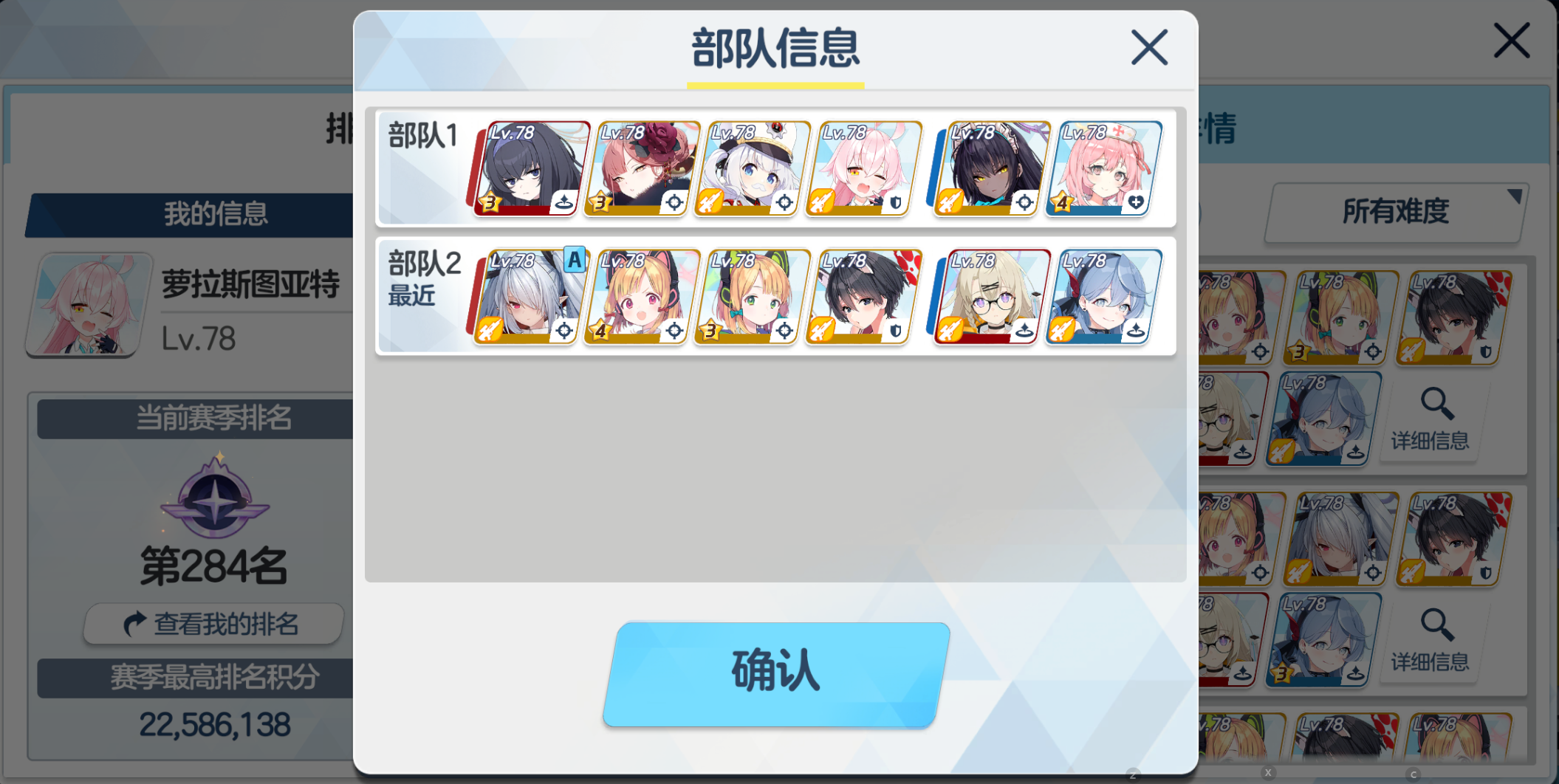Select red-rose-hat student in 部队1
Screen dimensions: 1559x784
[x=640, y=169]
